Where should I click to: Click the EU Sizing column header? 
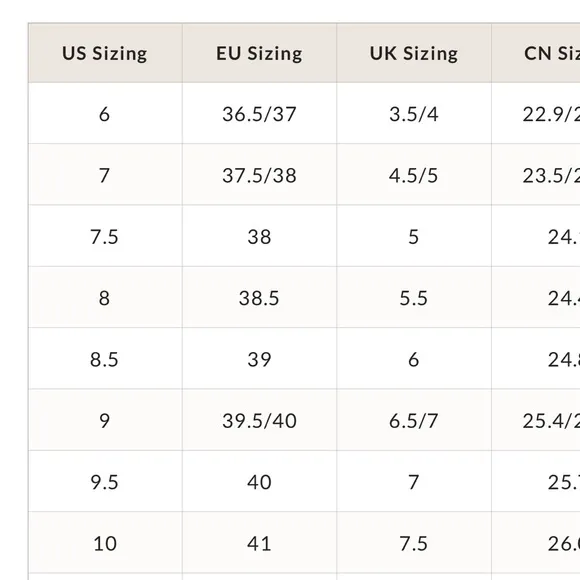click(259, 53)
